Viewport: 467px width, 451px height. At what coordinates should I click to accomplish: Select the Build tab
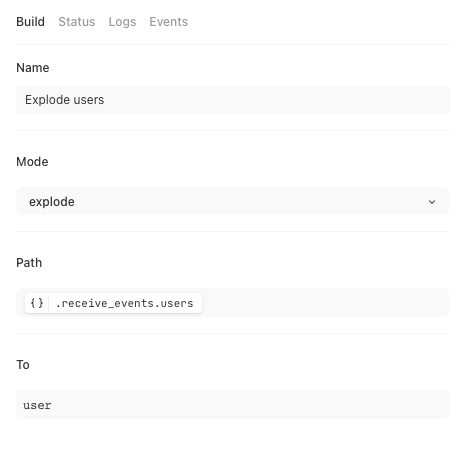tap(30, 22)
